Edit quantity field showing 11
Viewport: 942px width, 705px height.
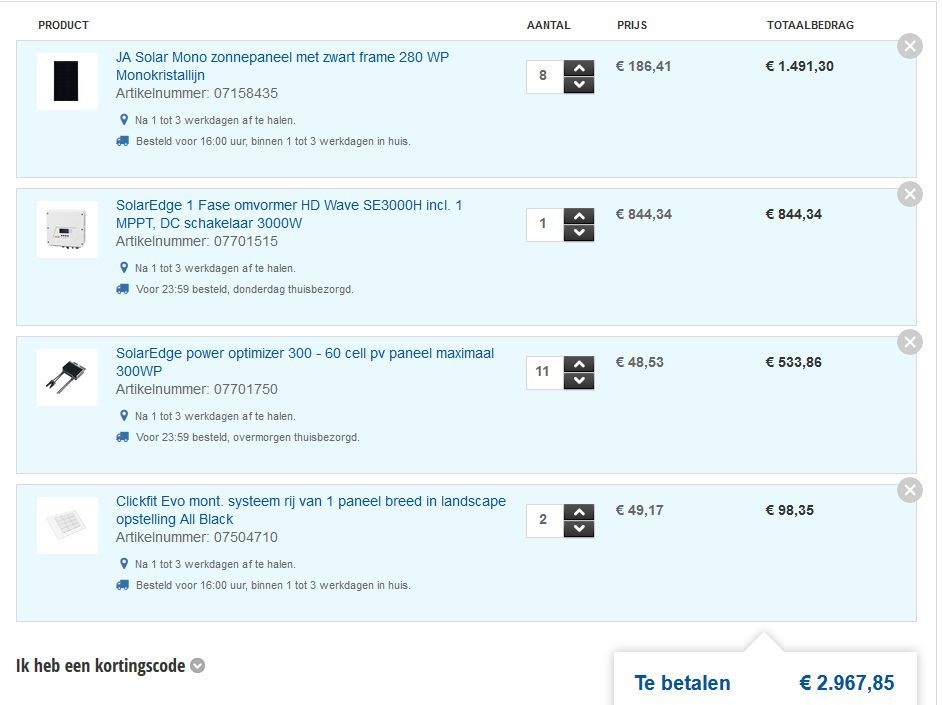coord(543,372)
